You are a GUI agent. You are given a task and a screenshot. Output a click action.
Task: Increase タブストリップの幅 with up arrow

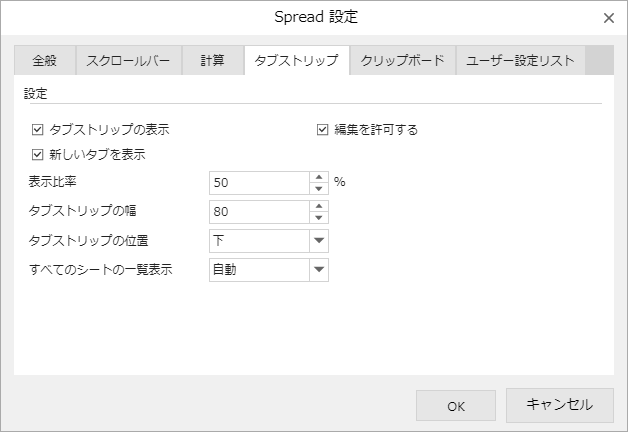[x=319, y=206]
